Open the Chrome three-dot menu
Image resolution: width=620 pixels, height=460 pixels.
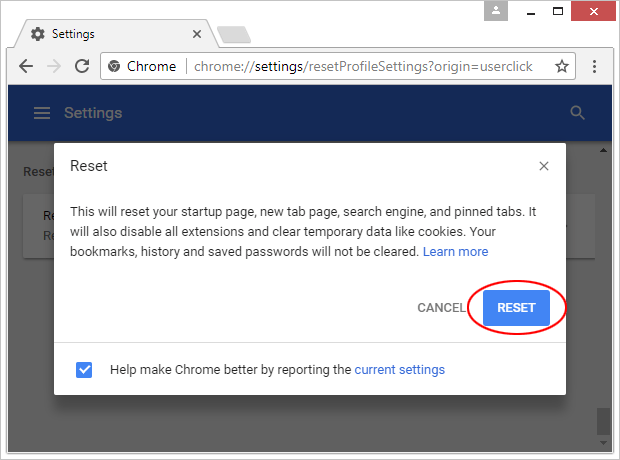coord(594,66)
